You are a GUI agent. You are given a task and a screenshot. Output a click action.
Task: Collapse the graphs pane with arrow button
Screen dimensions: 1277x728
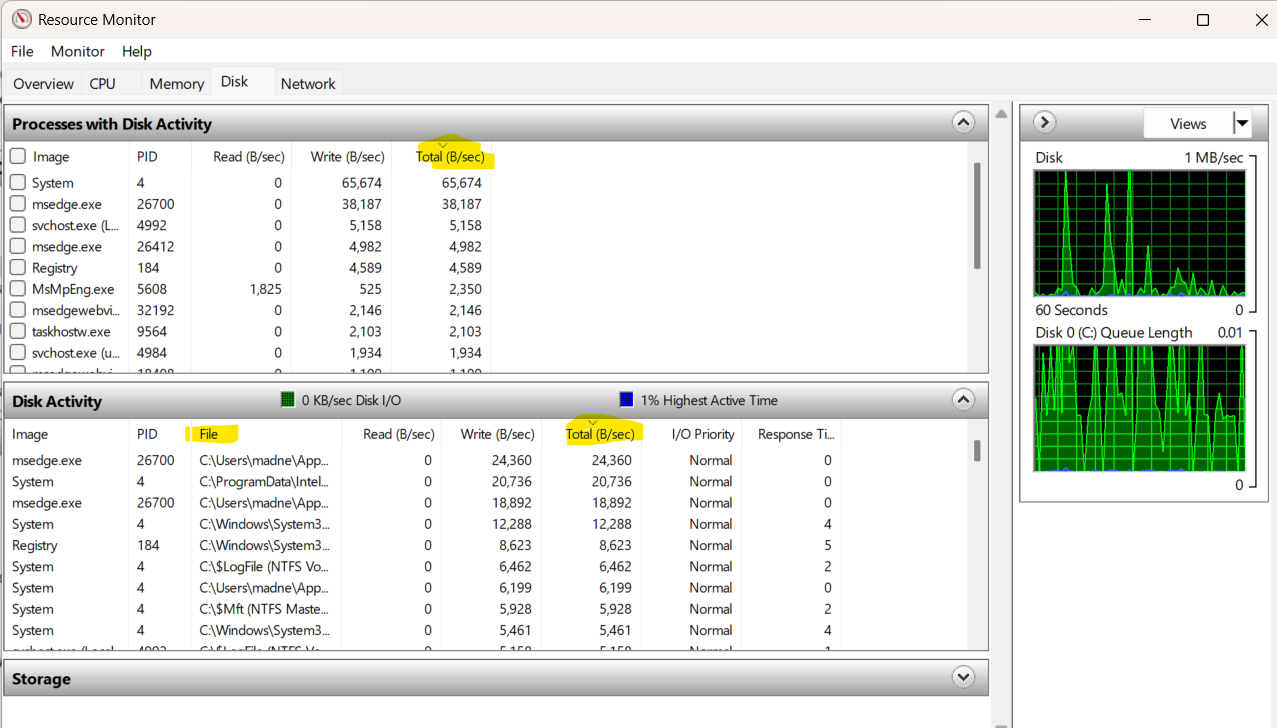1044,122
